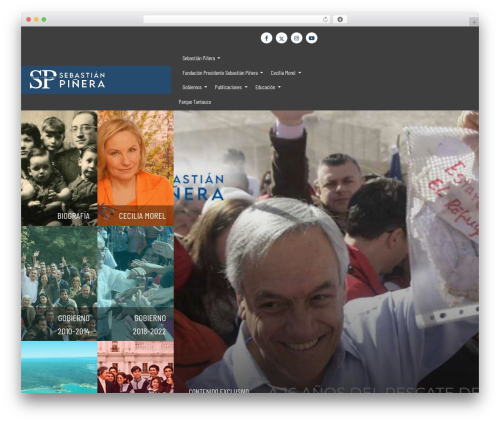The width and height of the screenshot is (500, 423).
Task: Open the Facebook social icon
Action: (x=266, y=38)
